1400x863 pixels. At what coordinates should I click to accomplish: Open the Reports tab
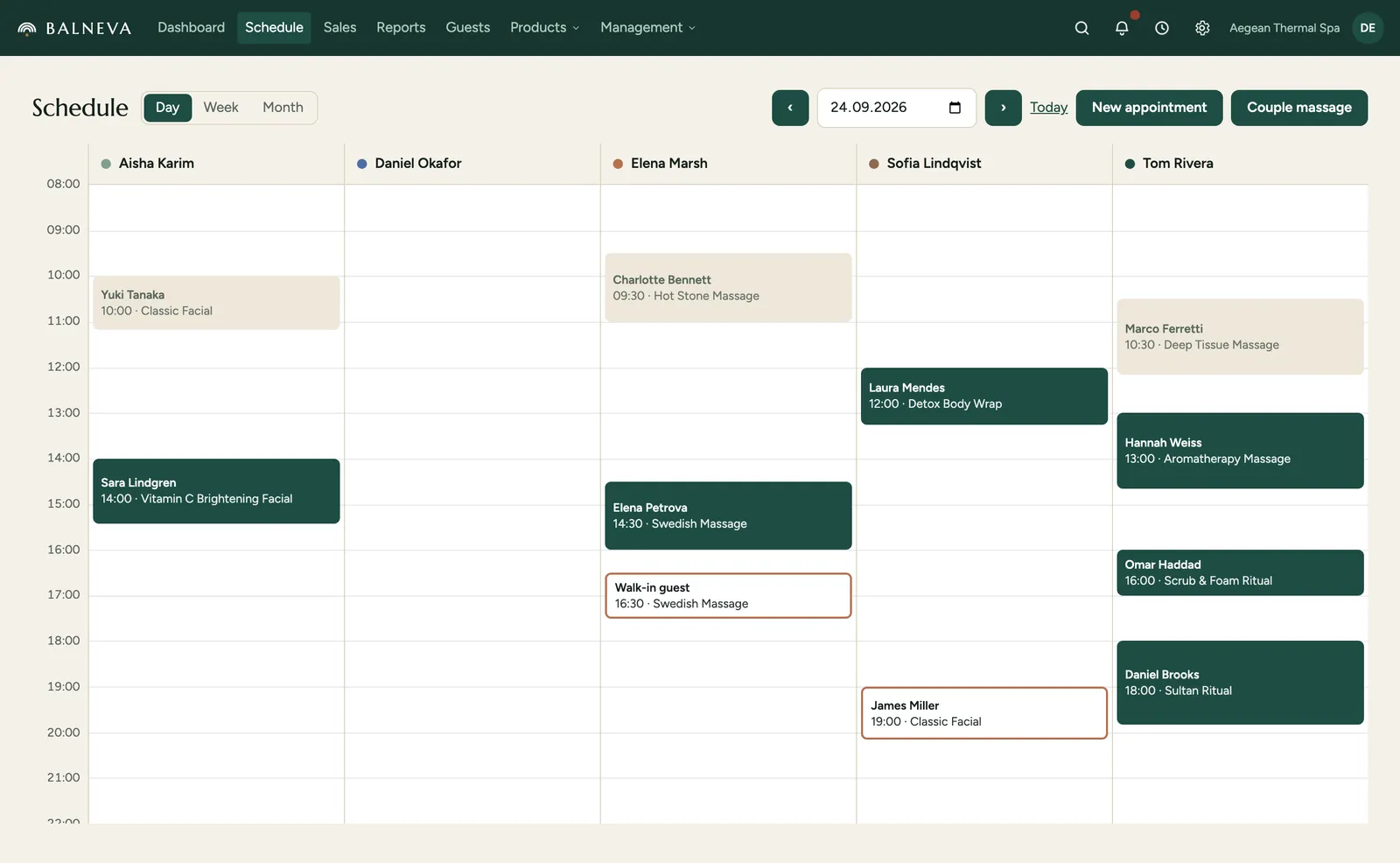coord(401,28)
